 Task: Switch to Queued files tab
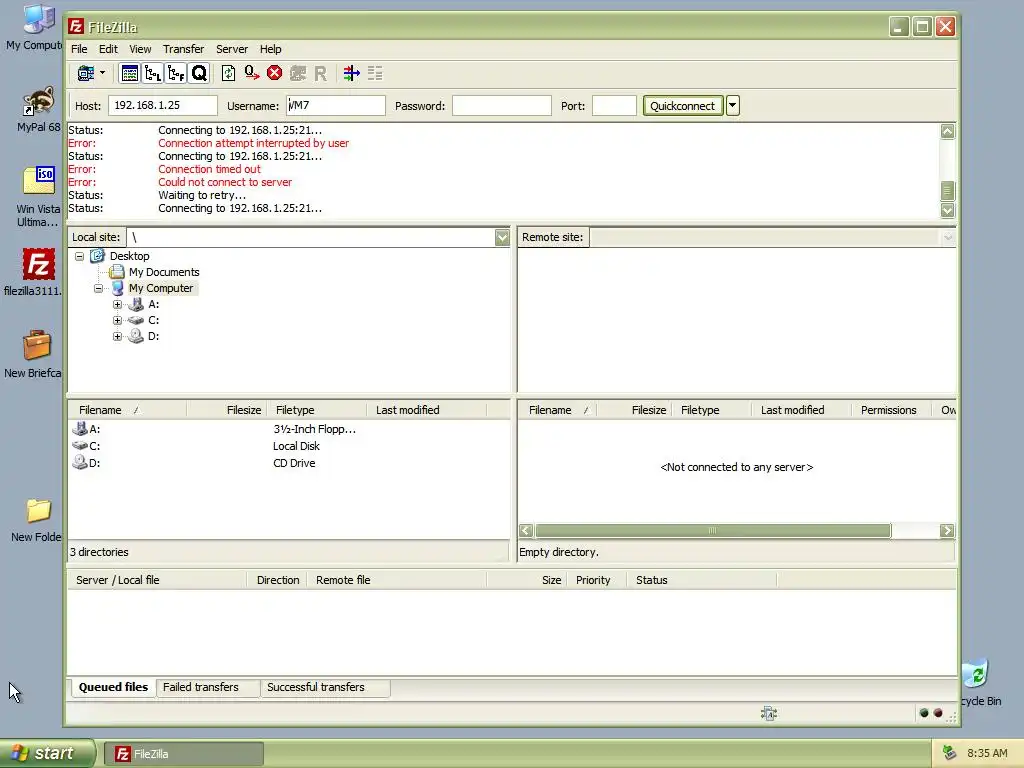tap(114, 687)
